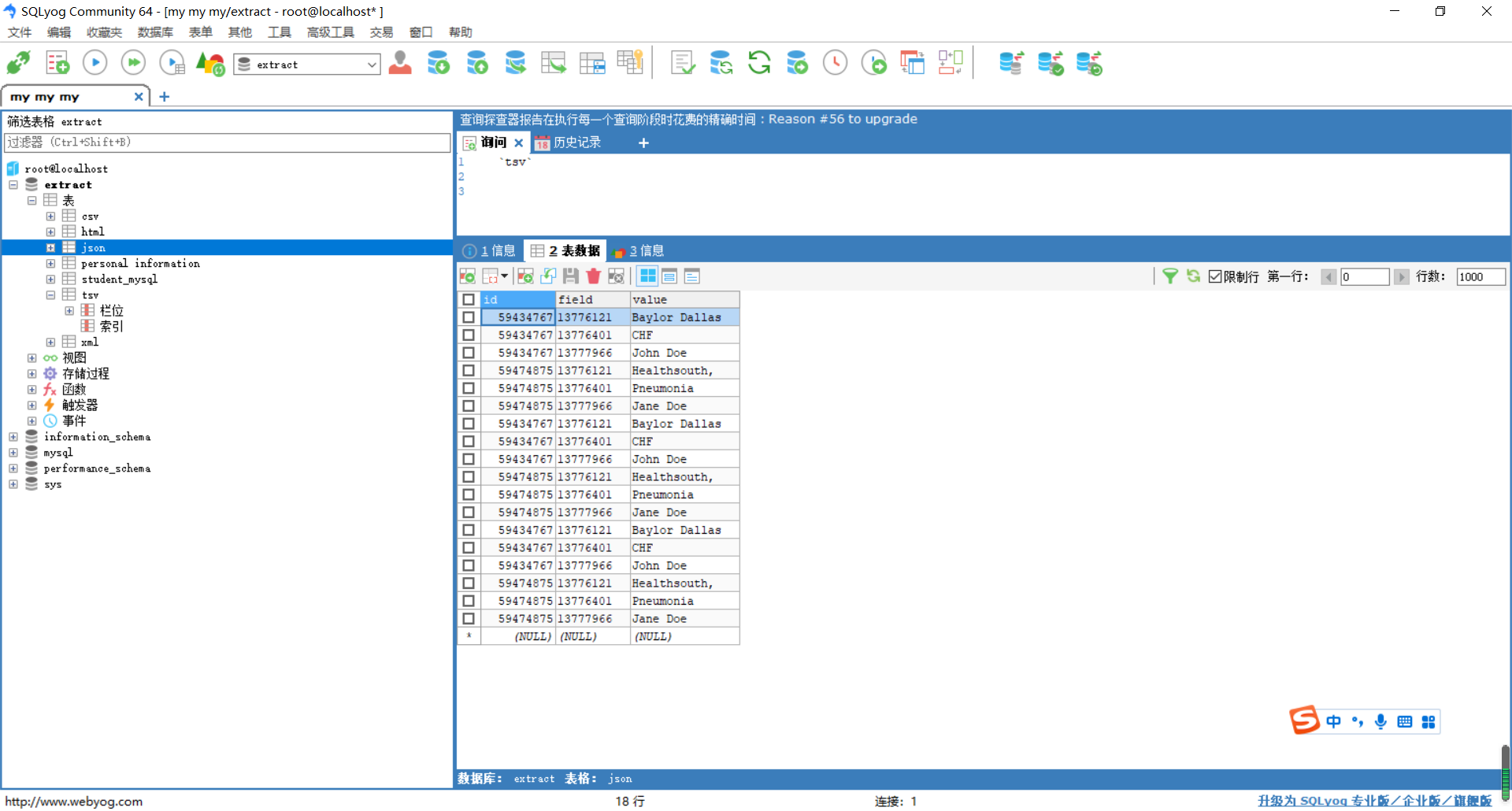Click the scheduled backup clock icon
1512x811 pixels.
(x=836, y=63)
